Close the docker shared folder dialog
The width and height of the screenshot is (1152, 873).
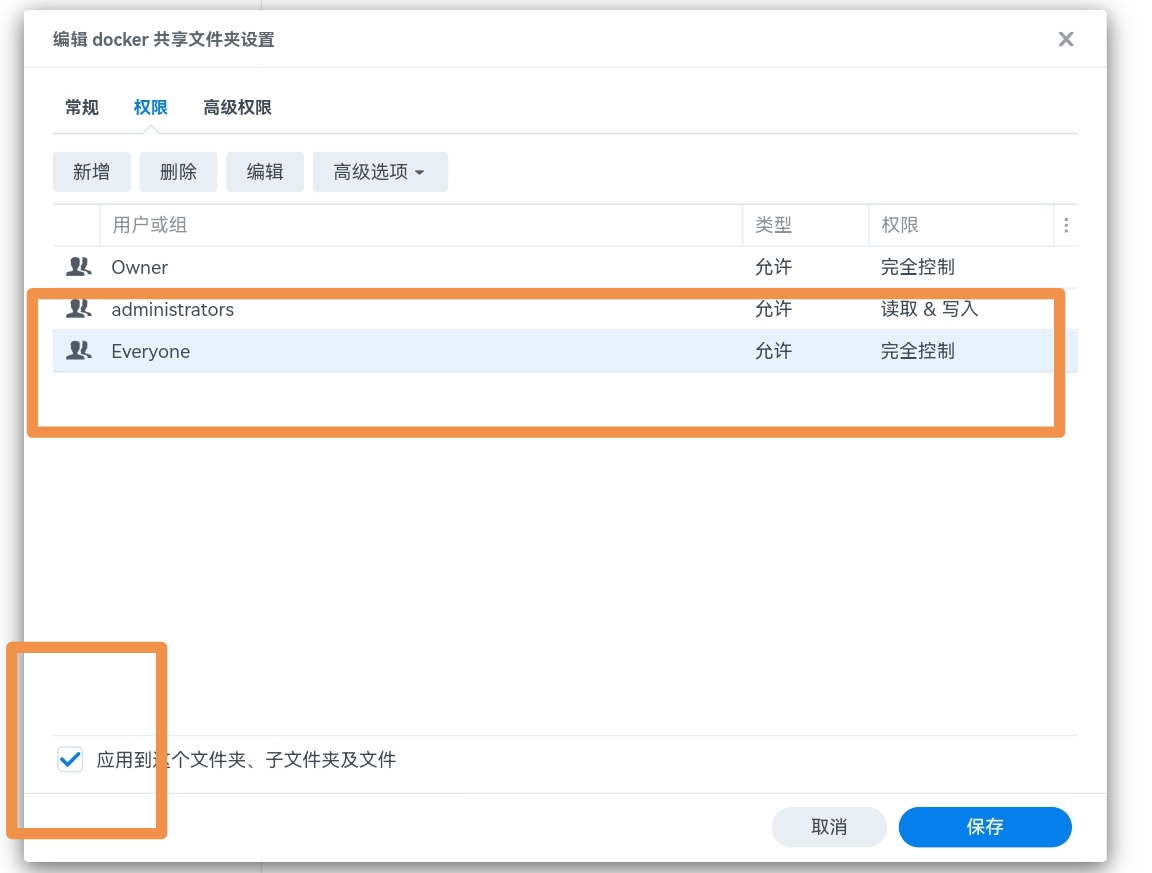[1066, 39]
